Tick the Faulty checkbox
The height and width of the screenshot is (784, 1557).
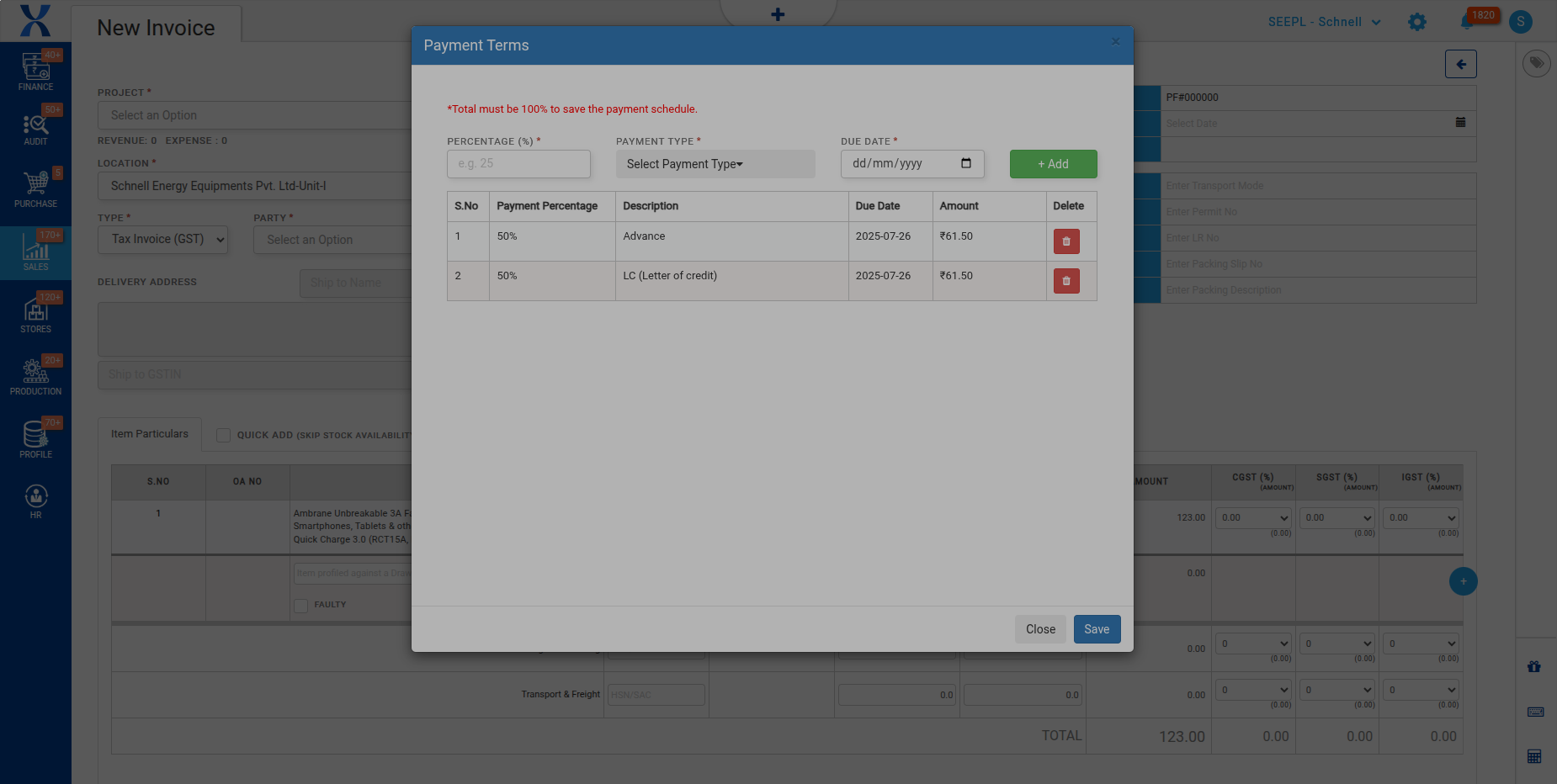click(300, 605)
